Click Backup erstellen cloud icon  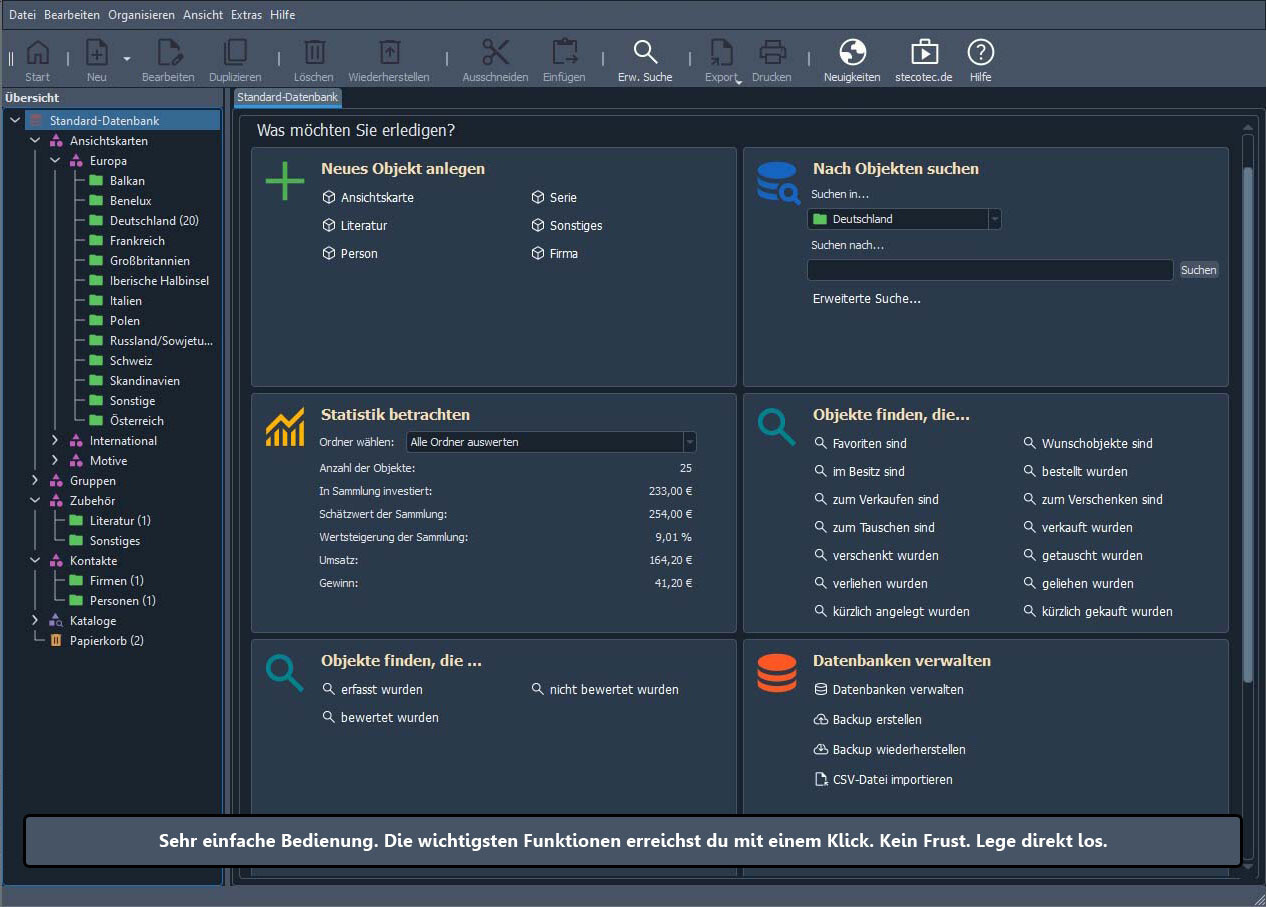tap(822, 720)
